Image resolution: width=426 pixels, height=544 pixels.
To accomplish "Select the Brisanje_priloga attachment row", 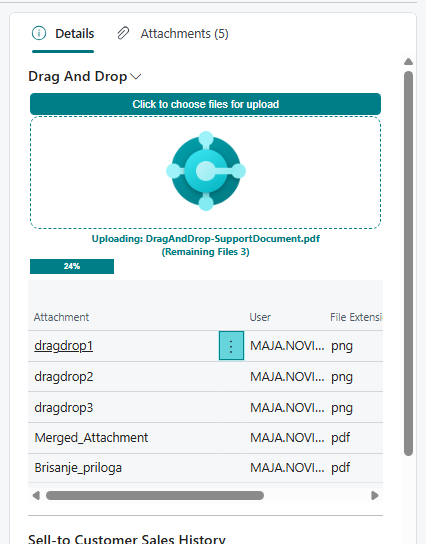I will tap(205, 468).
